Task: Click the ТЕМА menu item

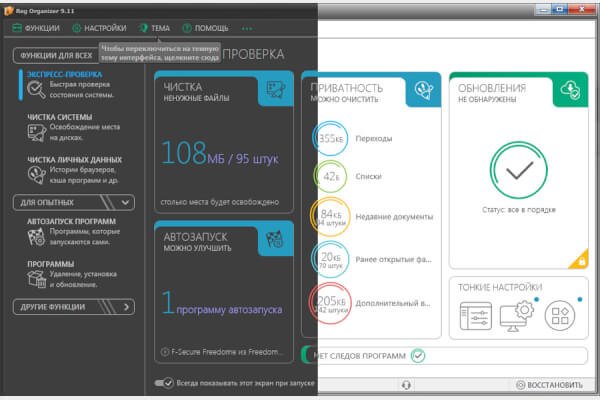Action: 155,28
